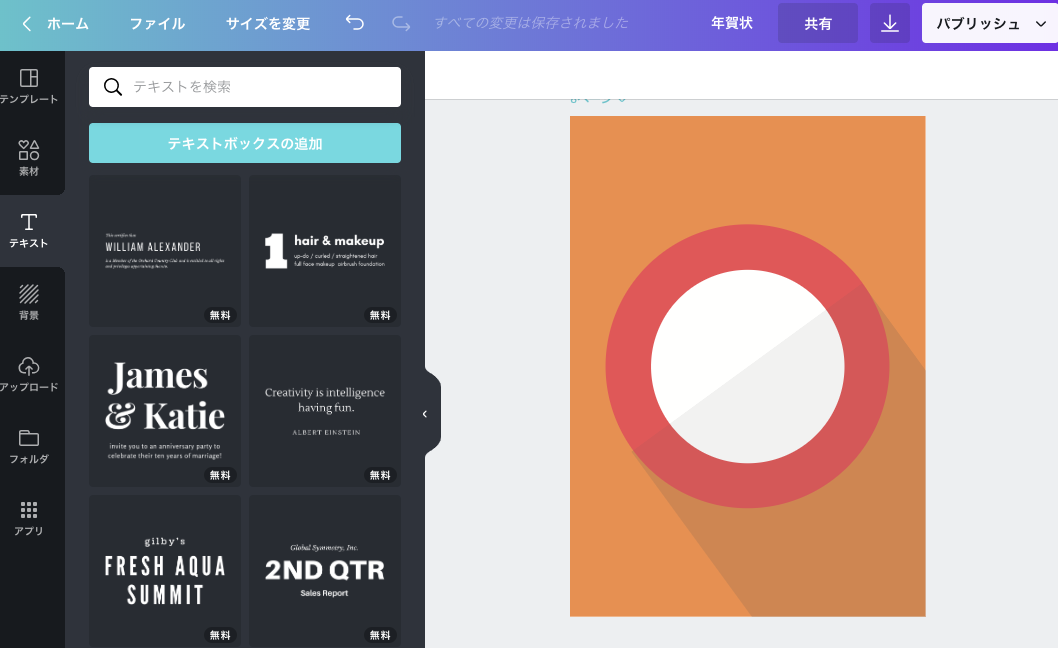Click in the テキストを検索 search field

point(245,86)
